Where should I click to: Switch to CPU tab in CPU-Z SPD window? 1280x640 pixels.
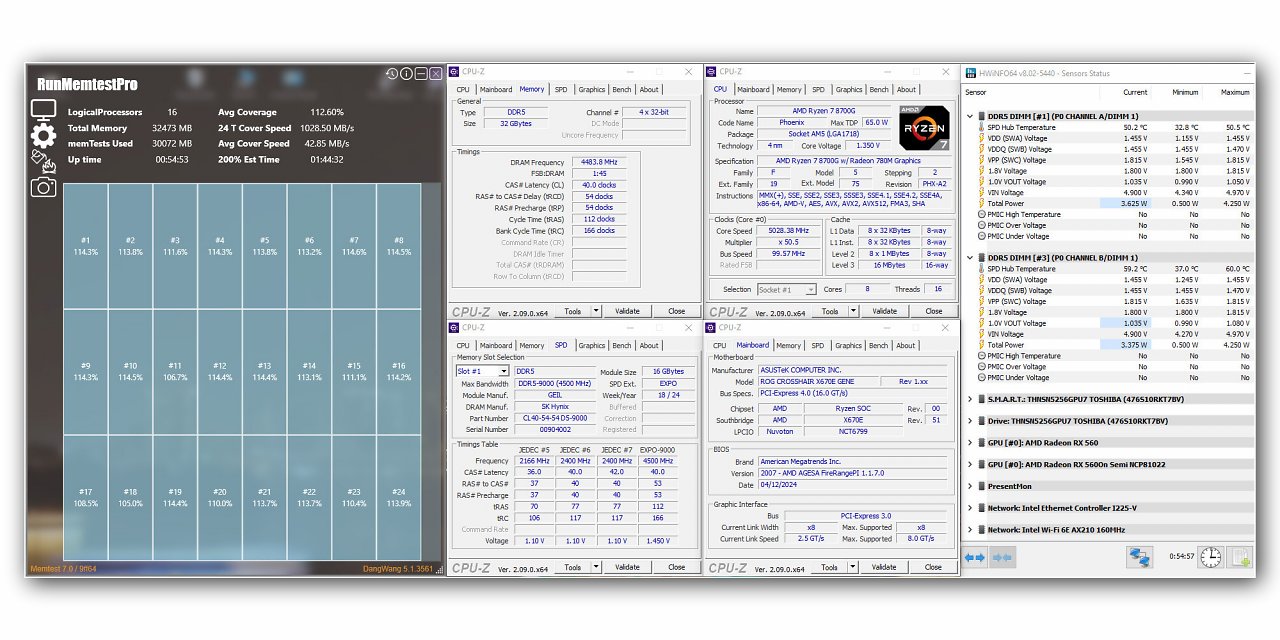(x=463, y=345)
